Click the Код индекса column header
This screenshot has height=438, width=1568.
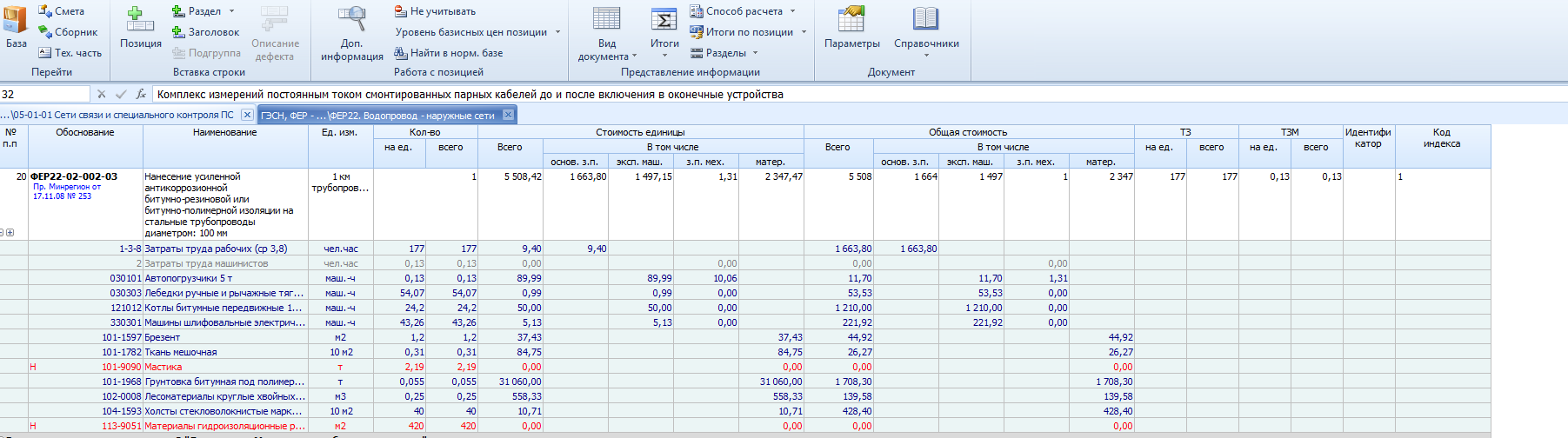1442,146
